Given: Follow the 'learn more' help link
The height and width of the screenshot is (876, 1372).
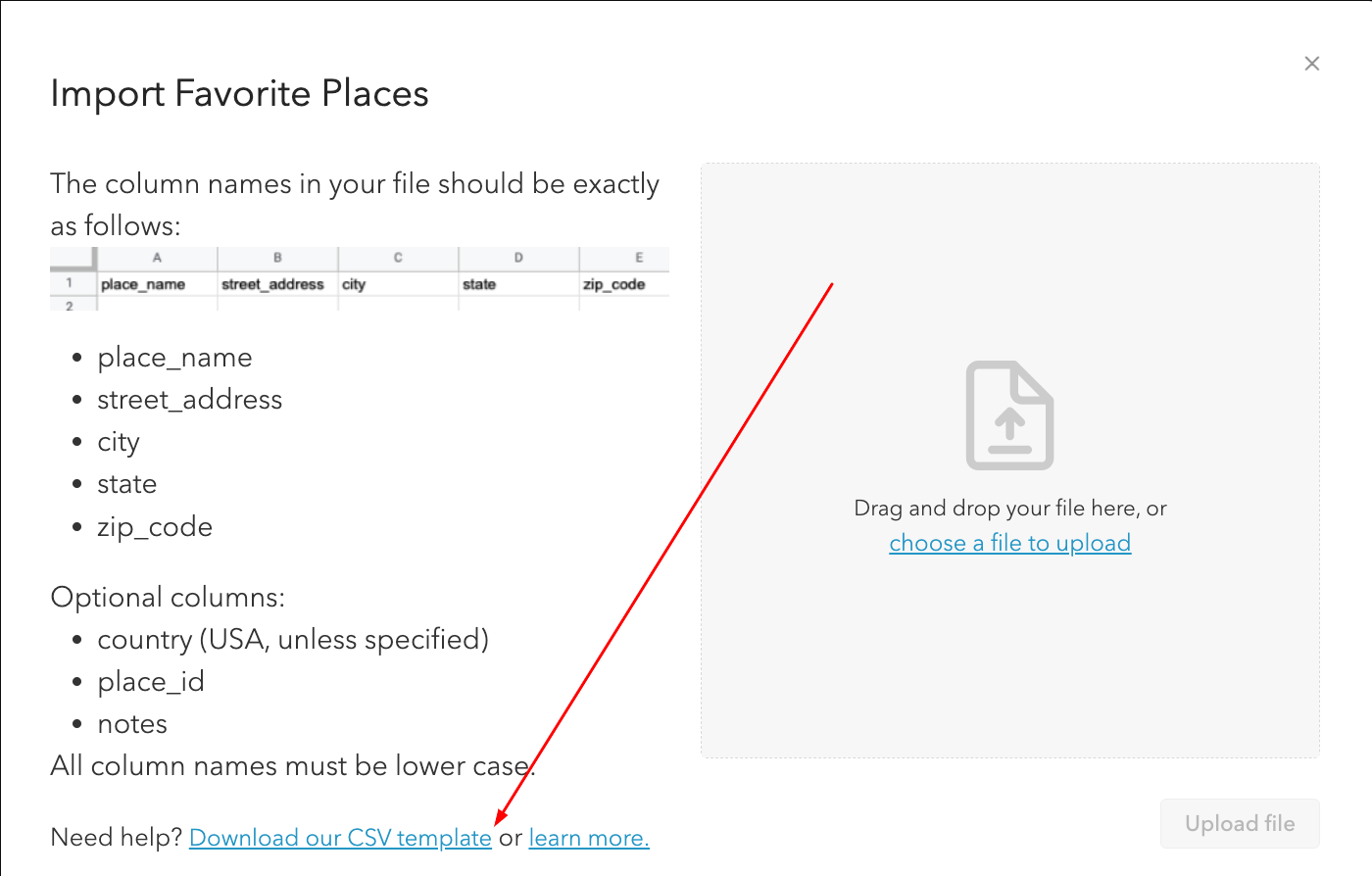Looking at the screenshot, I should pyautogui.click(x=588, y=838).
